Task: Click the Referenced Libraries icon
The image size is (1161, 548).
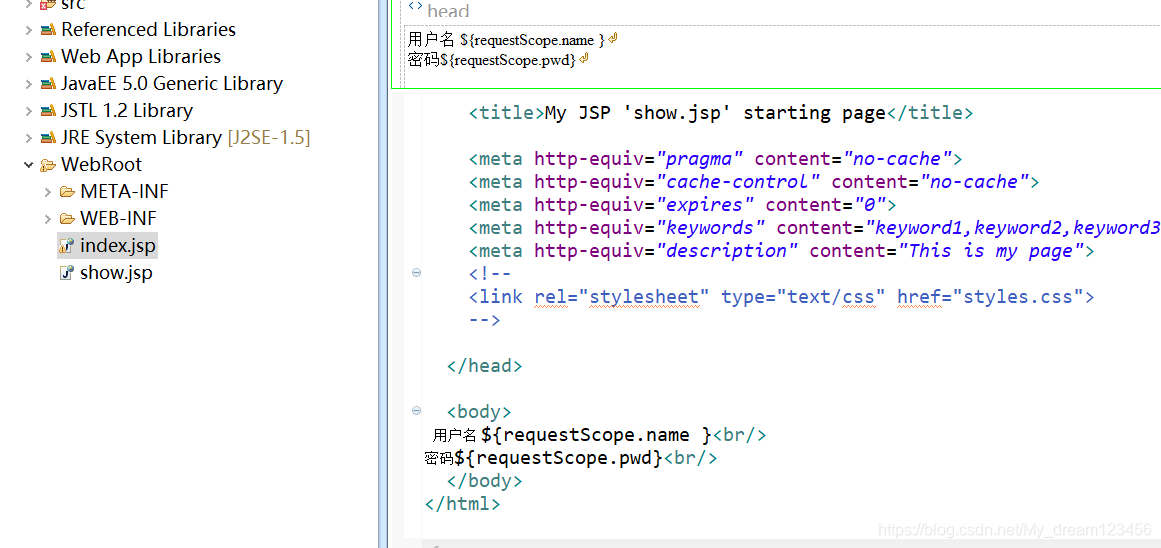Action: point(48,30)
